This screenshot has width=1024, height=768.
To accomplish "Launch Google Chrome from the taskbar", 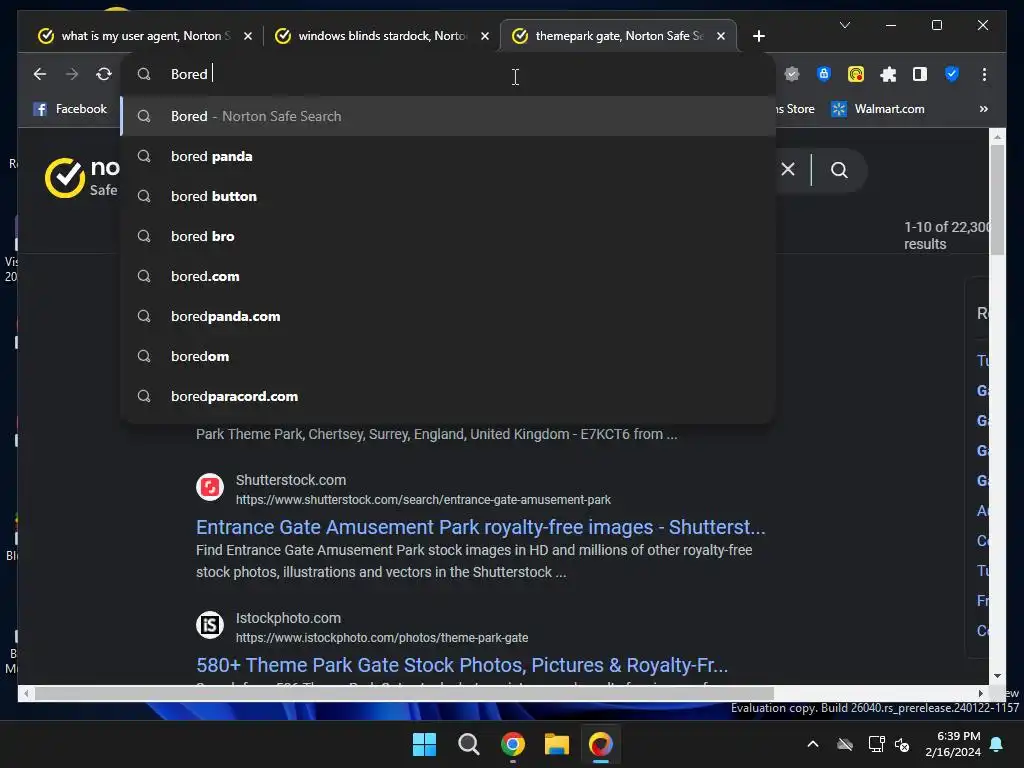I will 513,744.
